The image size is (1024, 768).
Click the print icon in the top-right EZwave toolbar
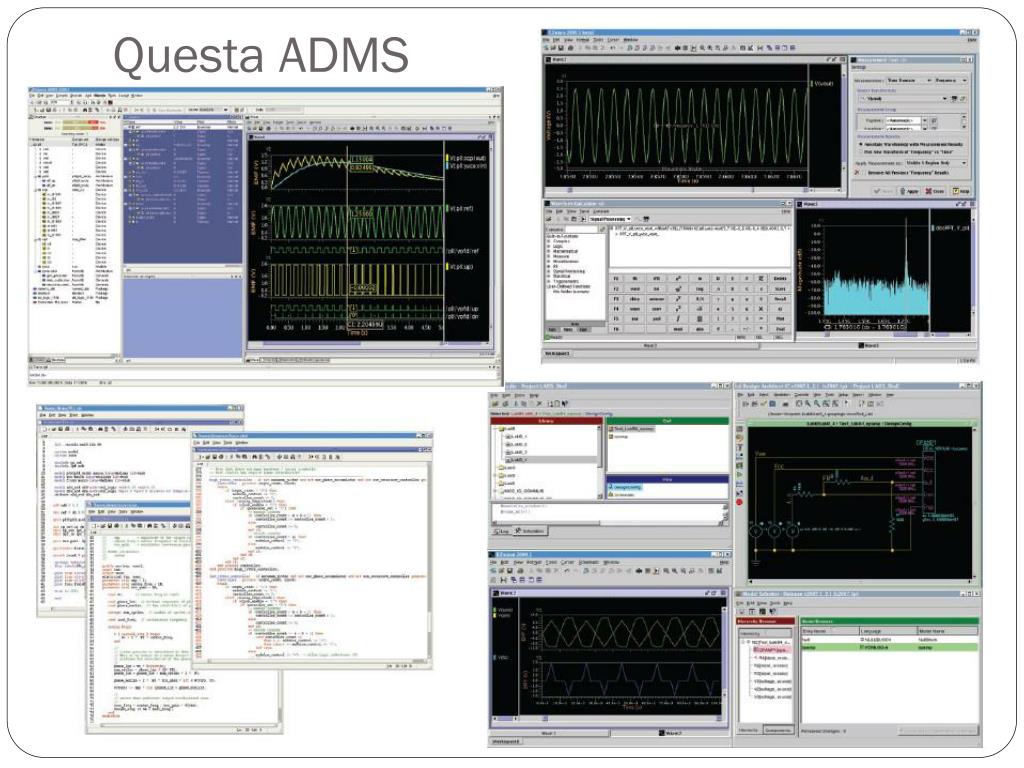click(x=570, y=48)
